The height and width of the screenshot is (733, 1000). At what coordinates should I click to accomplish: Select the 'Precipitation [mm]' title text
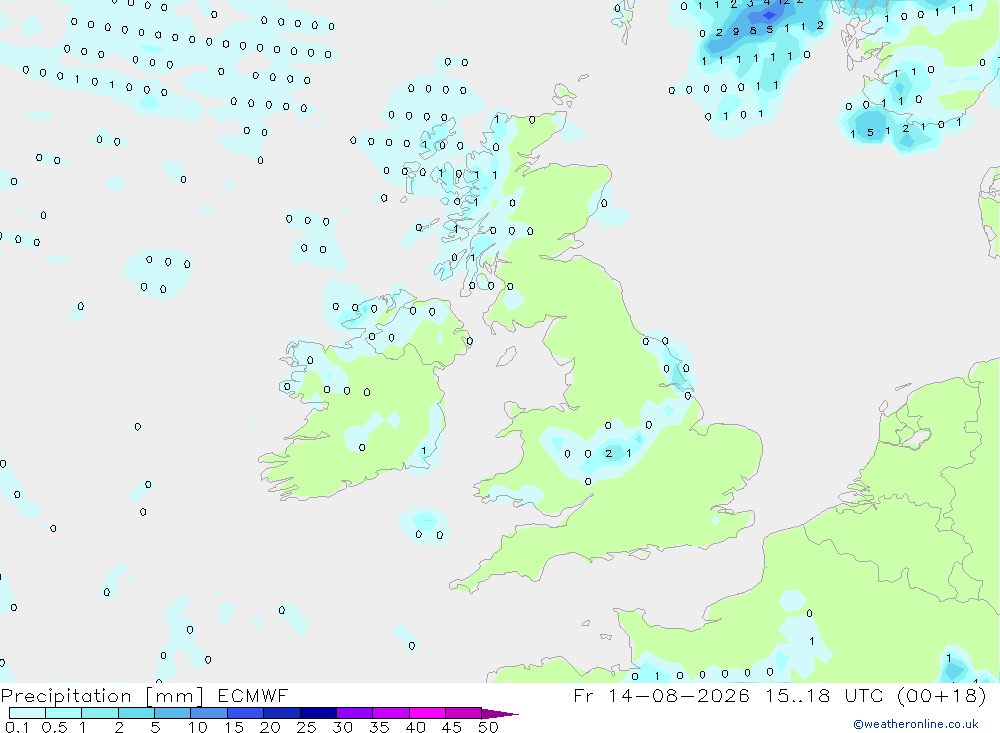tap(102, 696)
